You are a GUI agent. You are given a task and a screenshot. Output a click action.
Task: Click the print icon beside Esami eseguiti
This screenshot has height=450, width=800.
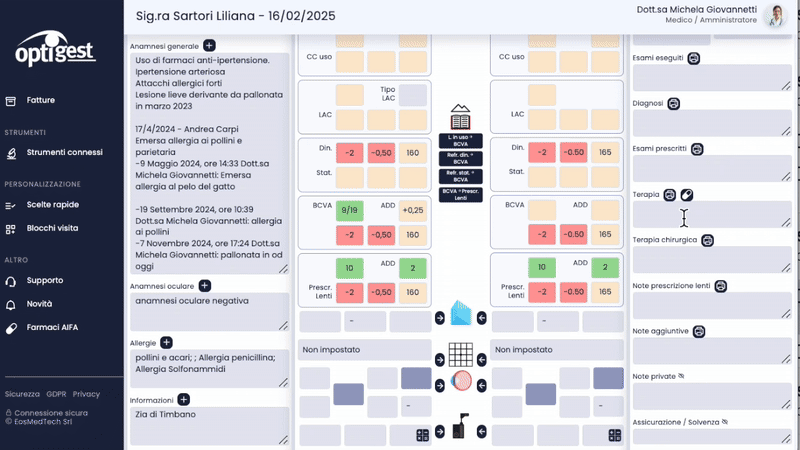pyautogui.click(x=693, y=58)
